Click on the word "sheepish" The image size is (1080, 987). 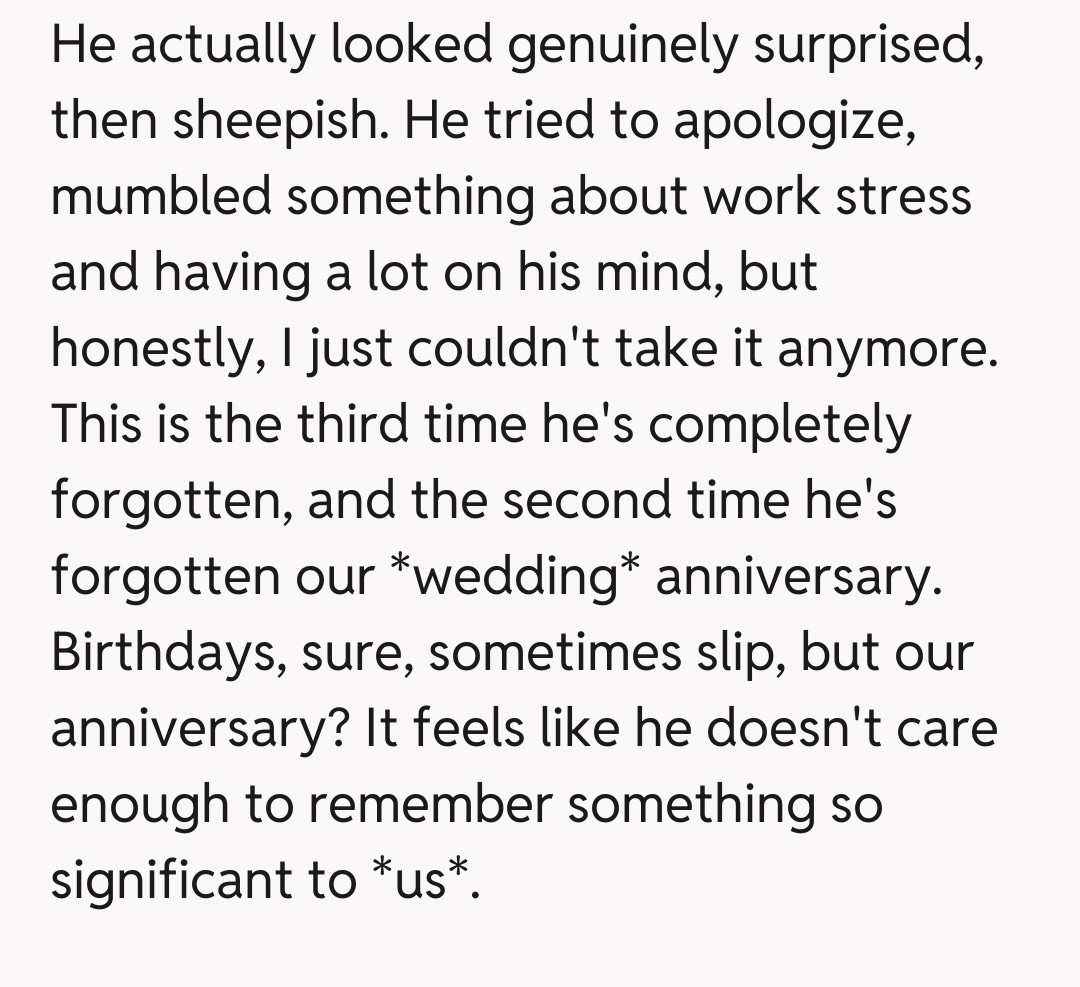tap(272, 122)
